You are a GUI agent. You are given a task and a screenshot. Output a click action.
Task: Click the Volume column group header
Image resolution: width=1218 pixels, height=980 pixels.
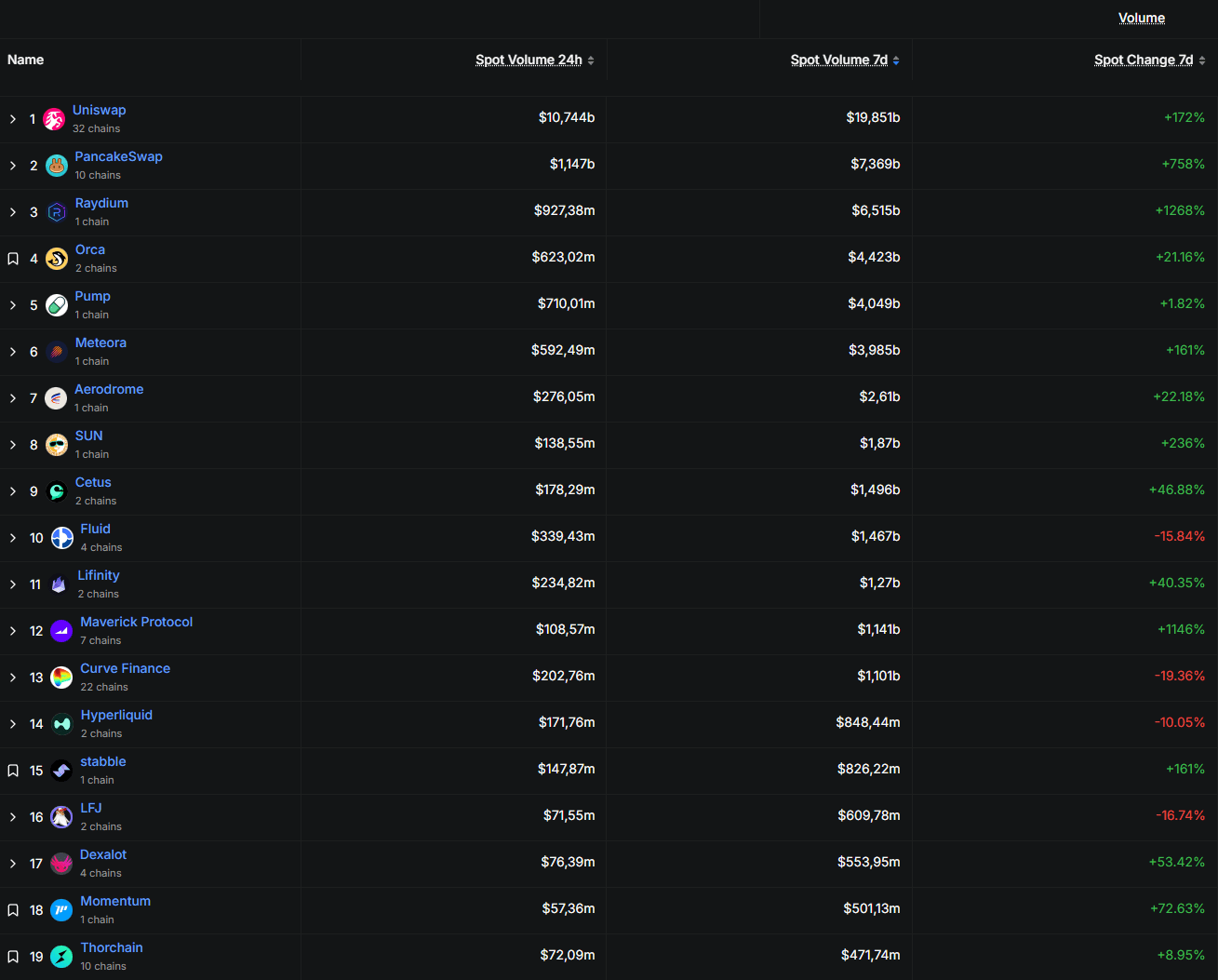(x=1141, y=18)
